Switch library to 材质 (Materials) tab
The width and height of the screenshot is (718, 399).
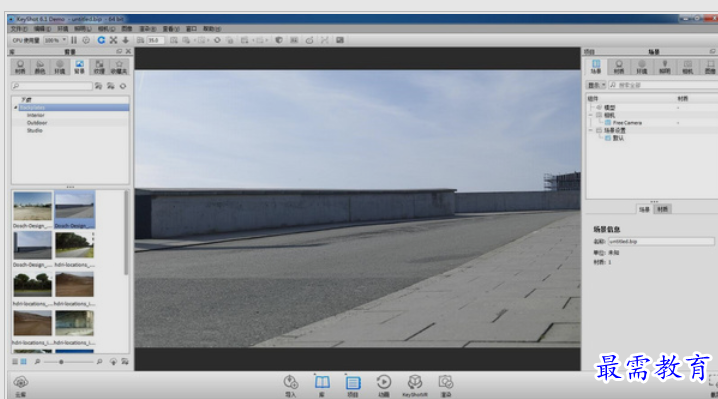click(x=20, y=67)
